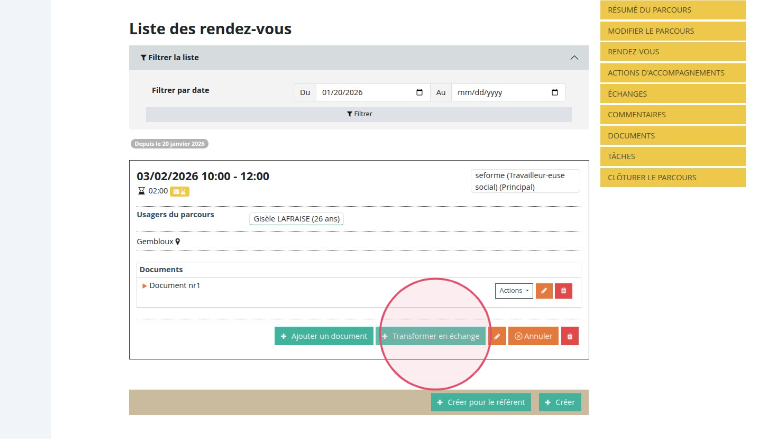The height and width of the screenshot is (439, 780).
Task: Edit Document nr1 with orange pencil icon
Action: pyautogui.click(x=544, y=291)
